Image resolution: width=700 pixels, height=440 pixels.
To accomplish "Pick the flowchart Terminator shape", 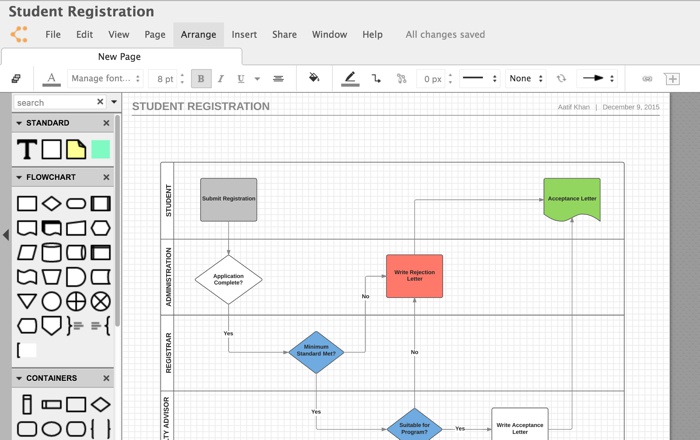I will (76, 203).
